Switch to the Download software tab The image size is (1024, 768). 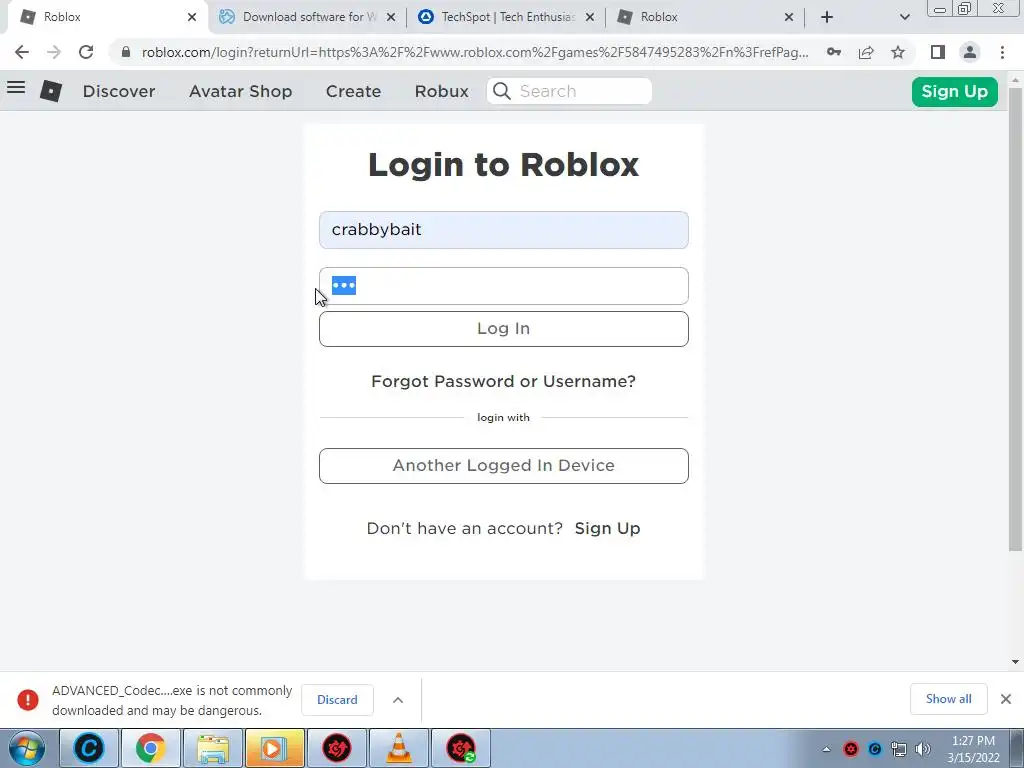click(x=307, y=17)
